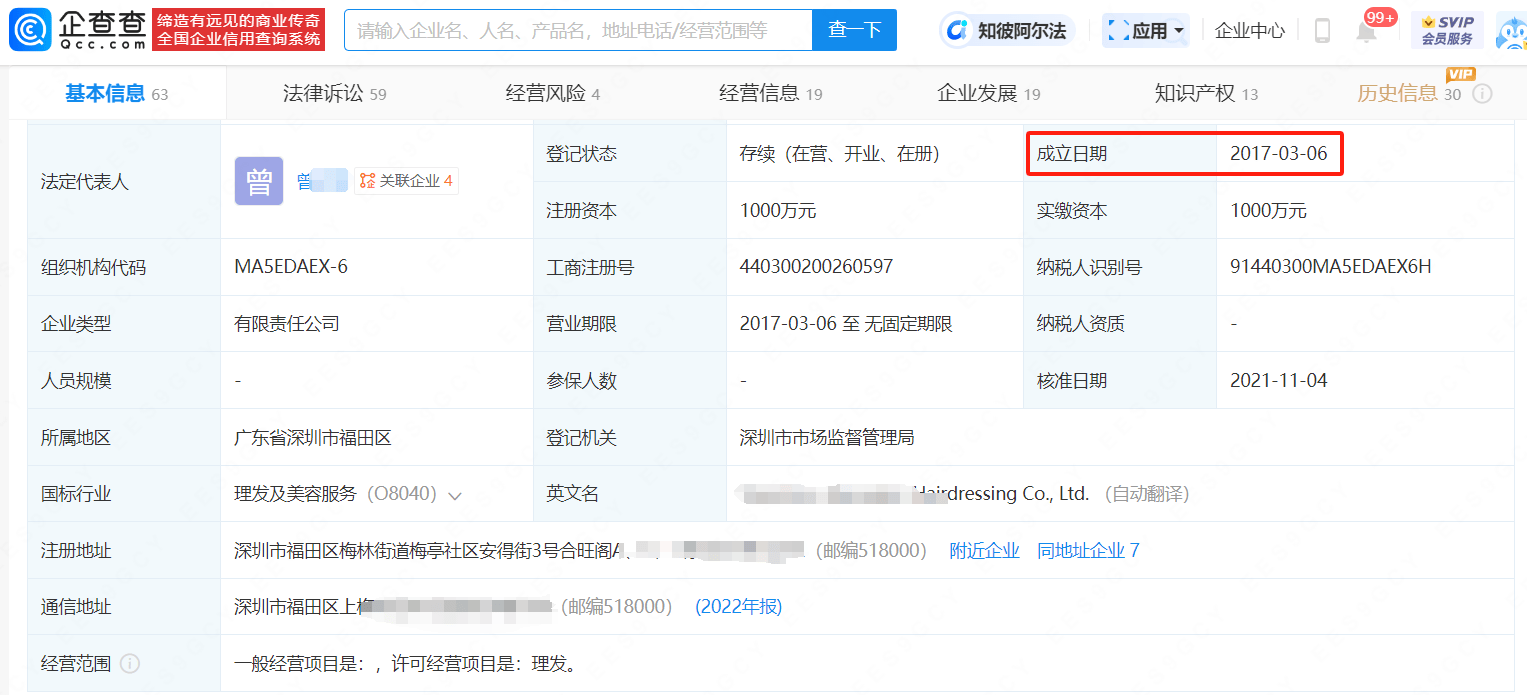This screenshot has width=1527, height=695.
Task: Click the 核准日期 2021-11-04 value
Action: click(x=1278, y=381)
